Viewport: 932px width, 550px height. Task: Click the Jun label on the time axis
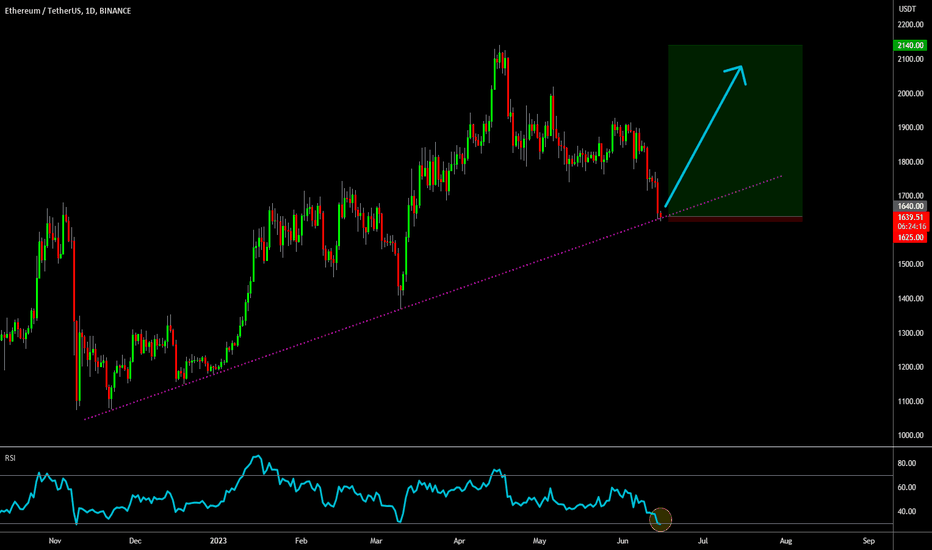click(x=622, y=540)
